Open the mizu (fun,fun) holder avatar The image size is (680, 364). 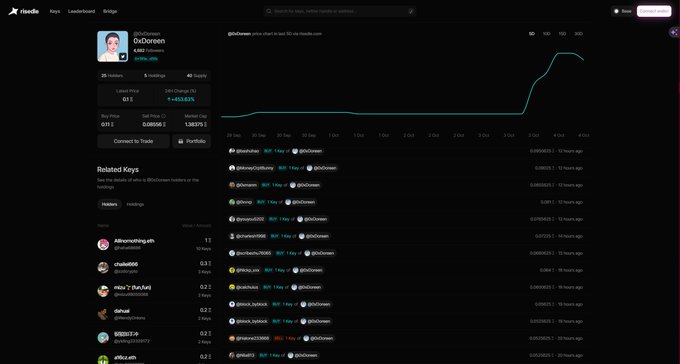pyautogui.click(x=103, y=291)
